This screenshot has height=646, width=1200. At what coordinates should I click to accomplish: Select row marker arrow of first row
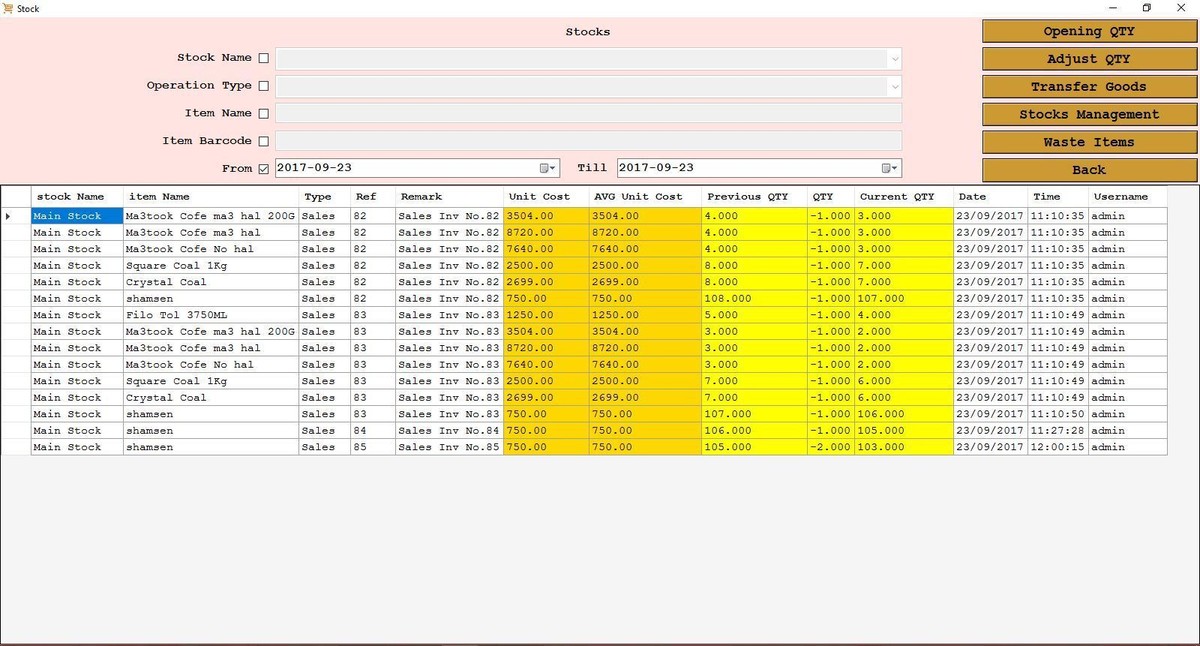tap(9, 216)
